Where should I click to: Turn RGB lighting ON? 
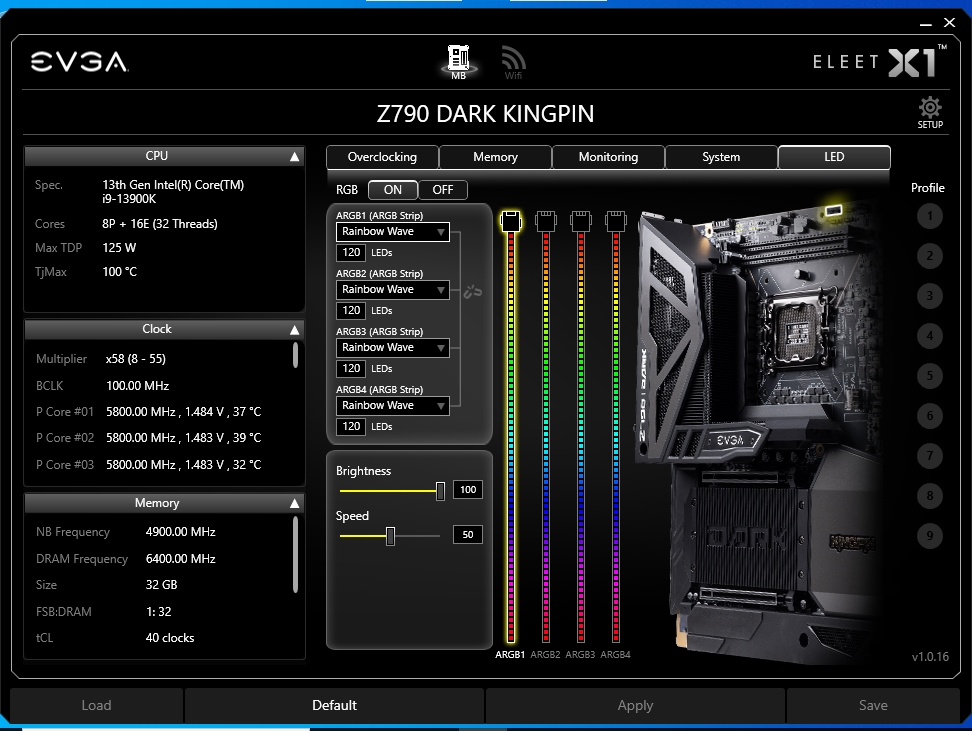[x=392, y=190]
